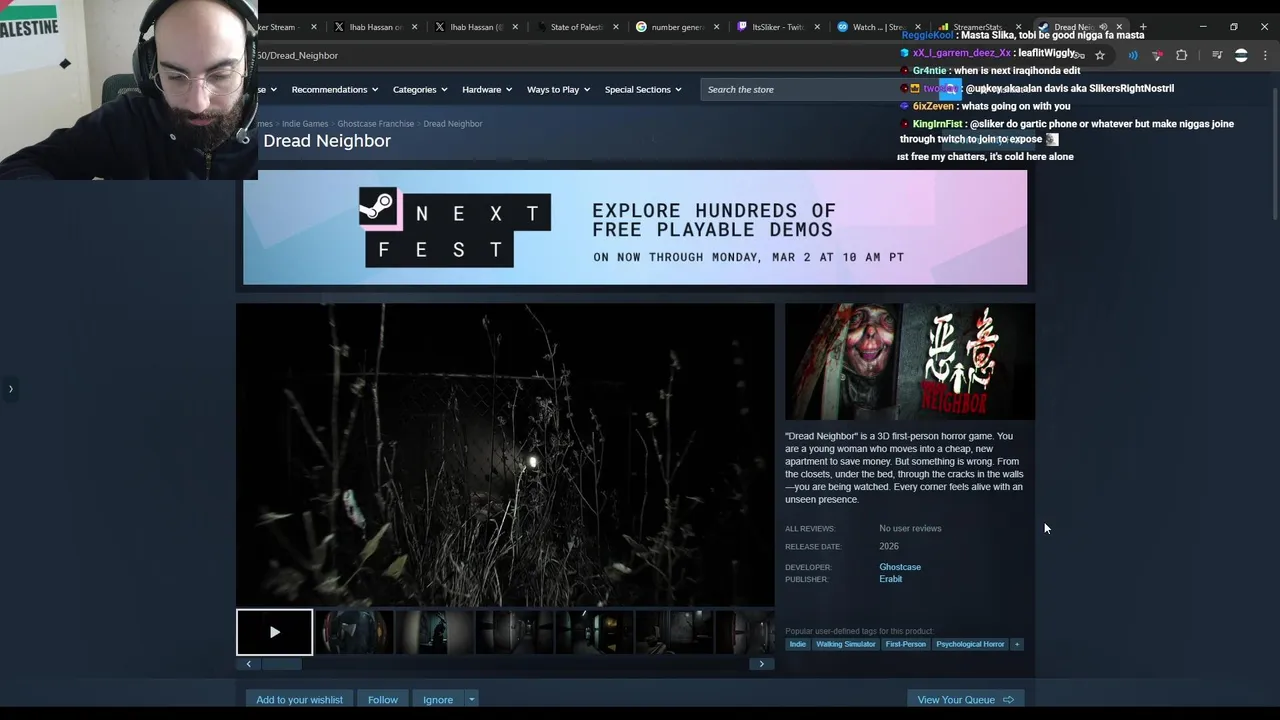The width and height of the screenshot is (1280, 720).
Task: Select first screenshot thumbnail after video
Action: (x=354, y=632)
